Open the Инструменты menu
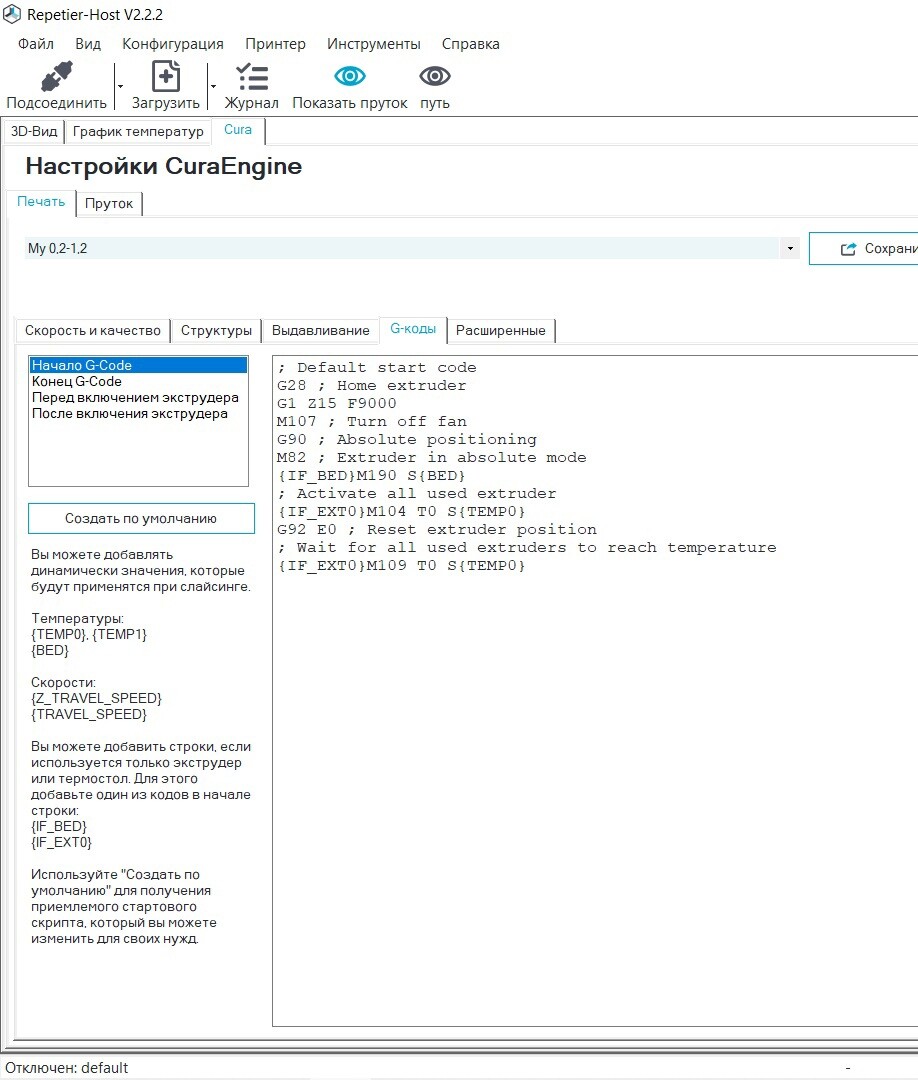Image resolution: width=918 pixels, height=1080 pixels. (373, 44)
